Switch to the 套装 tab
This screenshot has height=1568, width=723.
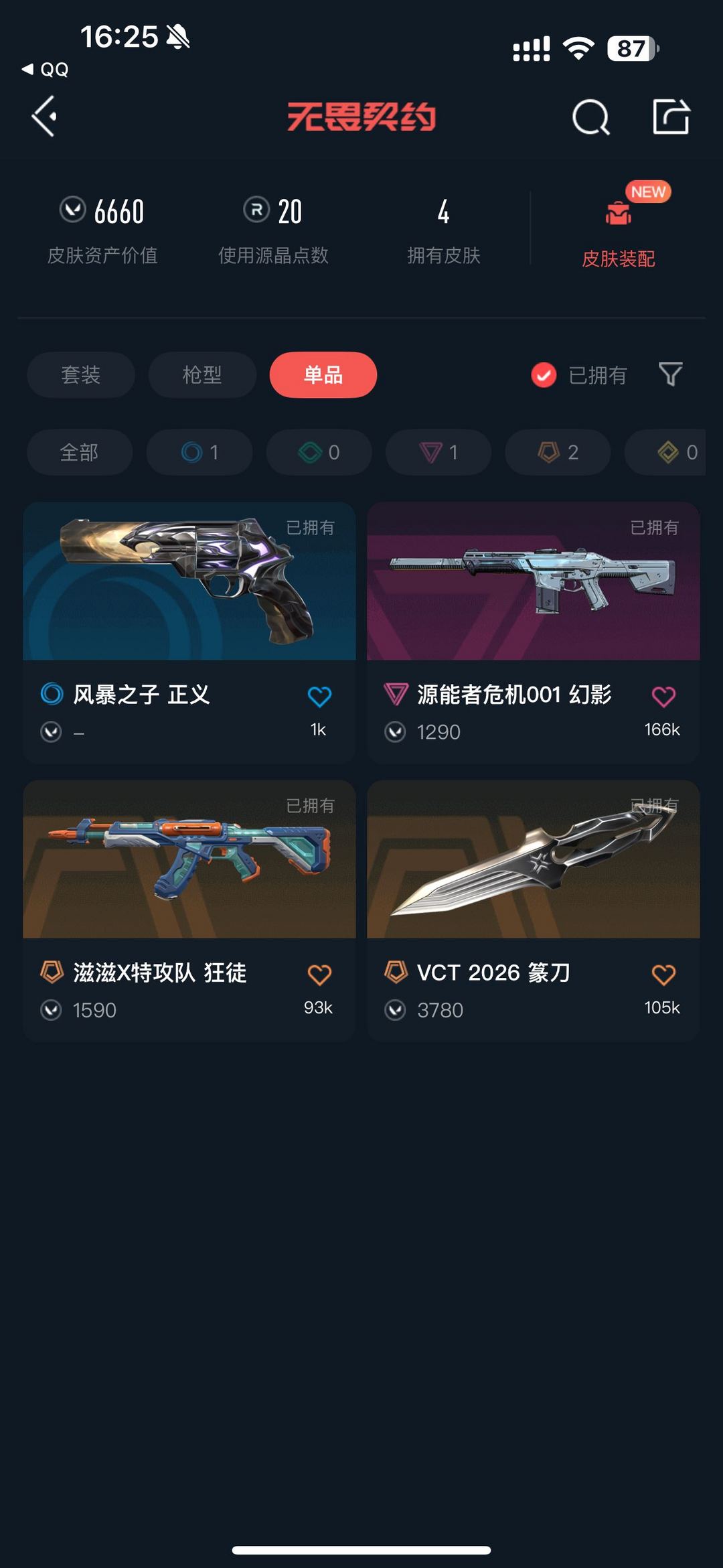tap(81, 374)
